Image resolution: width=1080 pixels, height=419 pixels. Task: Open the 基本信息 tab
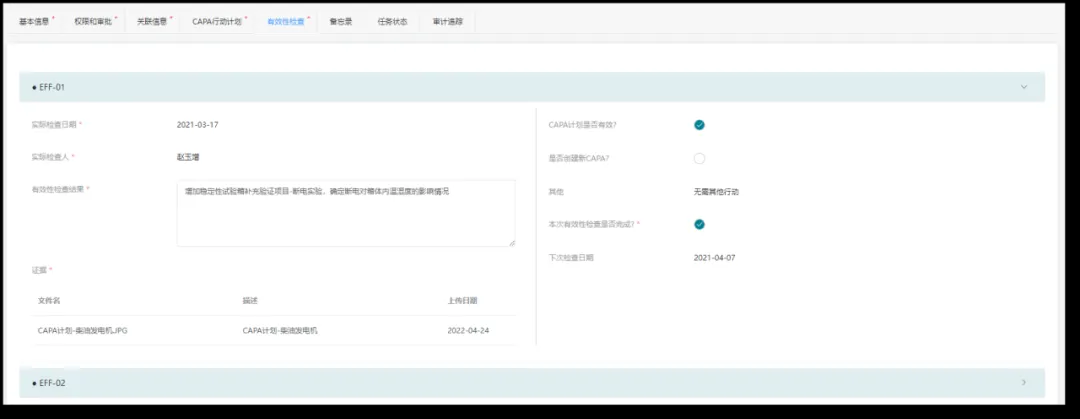pyautogui.click(x=34, y=21)
